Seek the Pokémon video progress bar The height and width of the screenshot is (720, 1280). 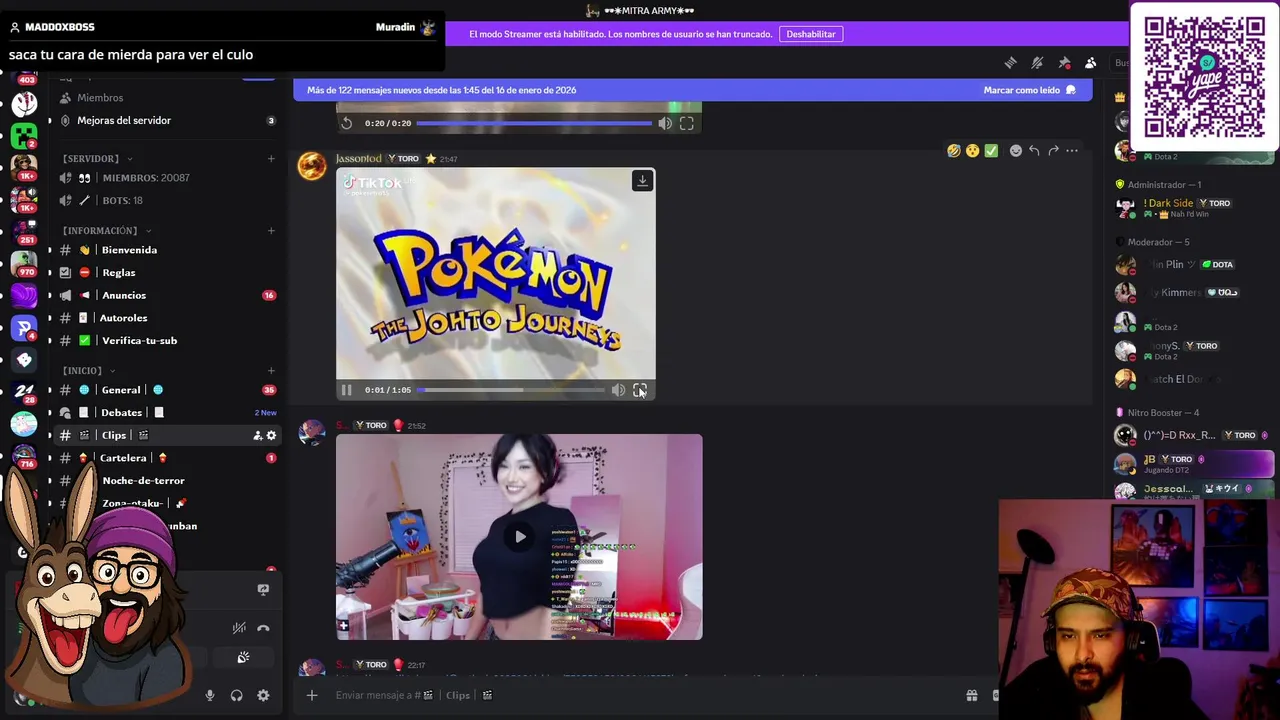pos(511,390)
